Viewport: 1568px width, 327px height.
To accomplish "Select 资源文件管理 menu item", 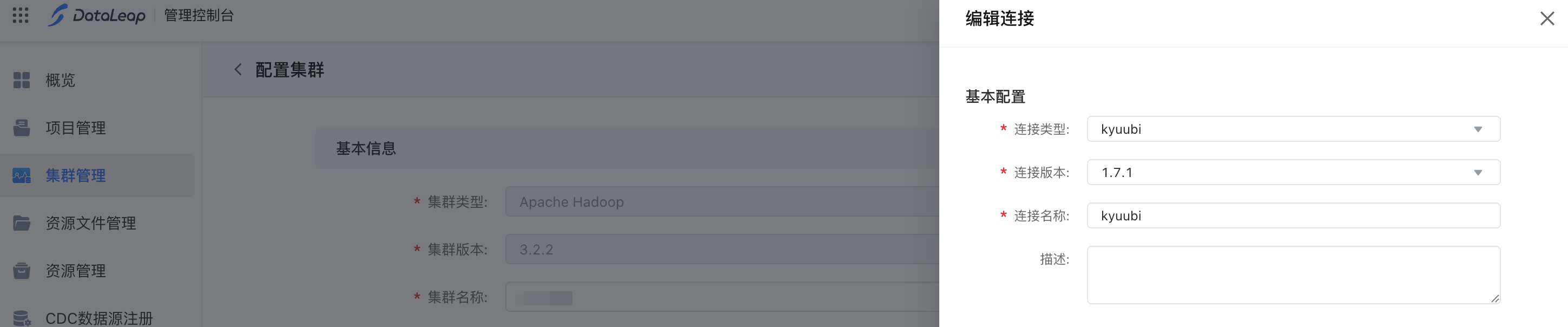I will (x=91, y=224).
